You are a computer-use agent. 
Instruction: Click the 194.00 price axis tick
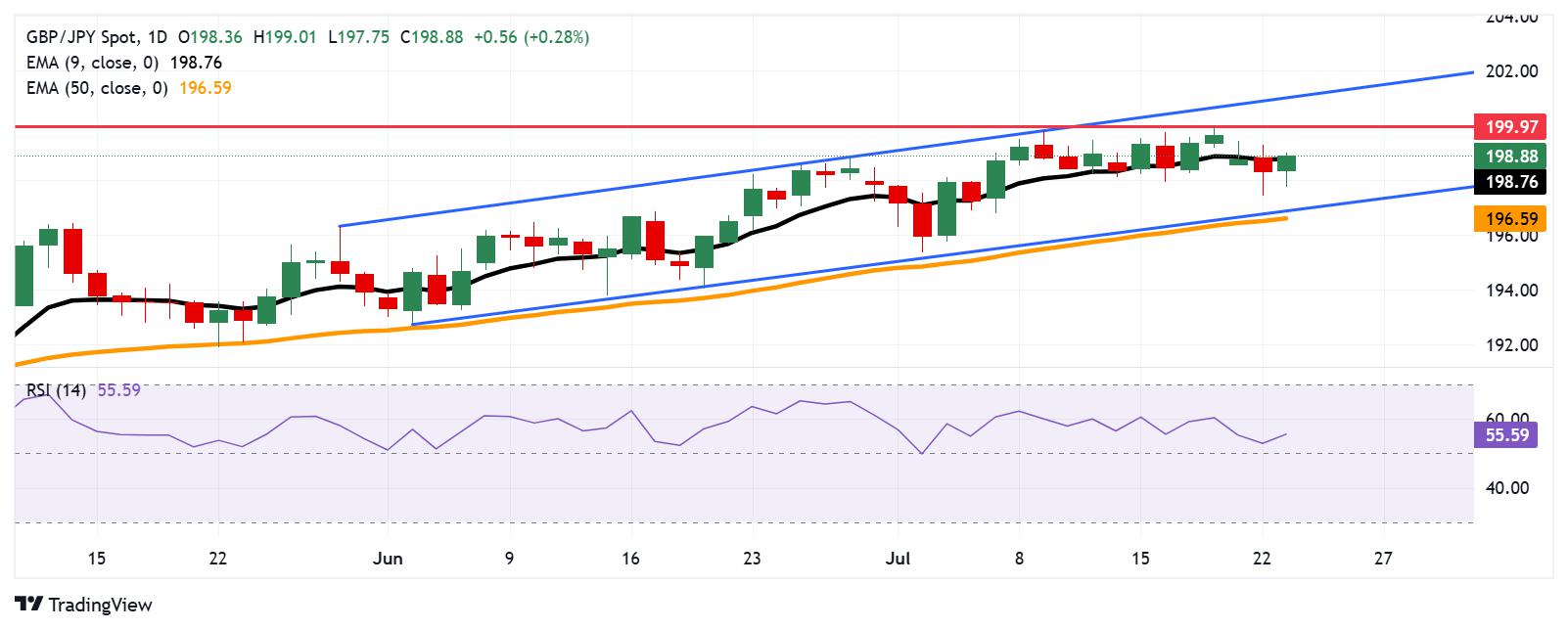point(1512,291)
